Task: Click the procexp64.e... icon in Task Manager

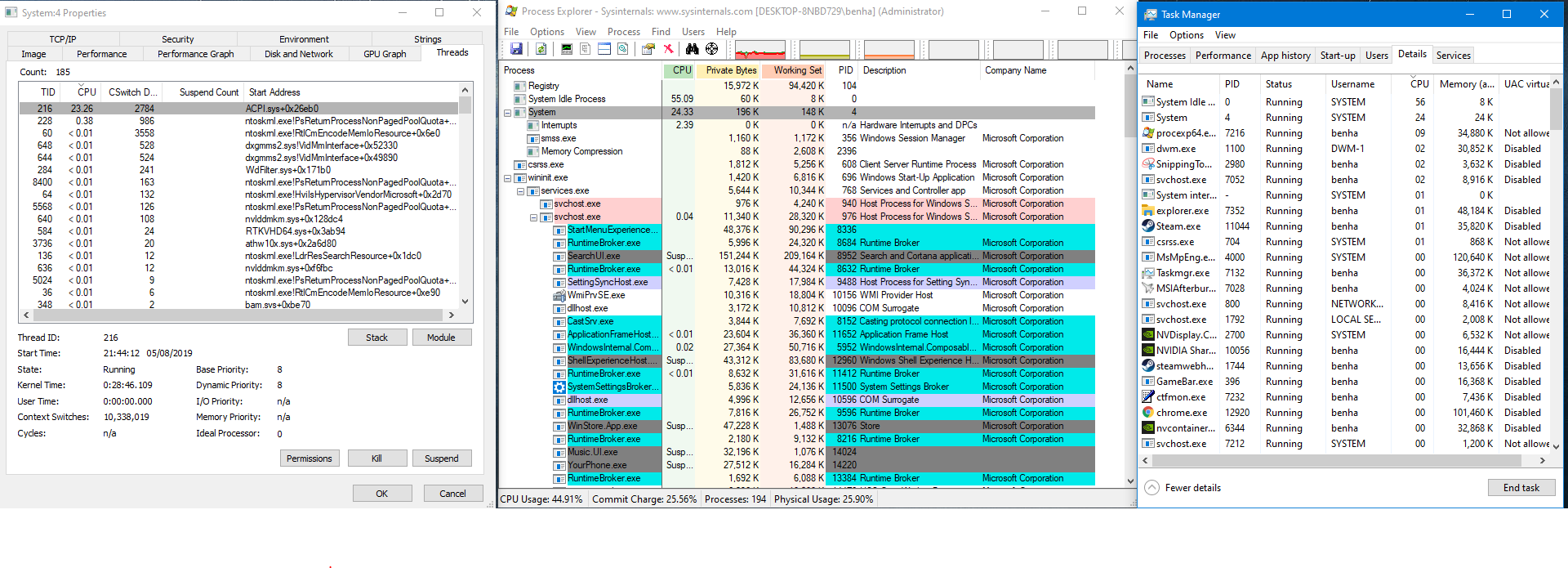Action: click(1148, 133)
